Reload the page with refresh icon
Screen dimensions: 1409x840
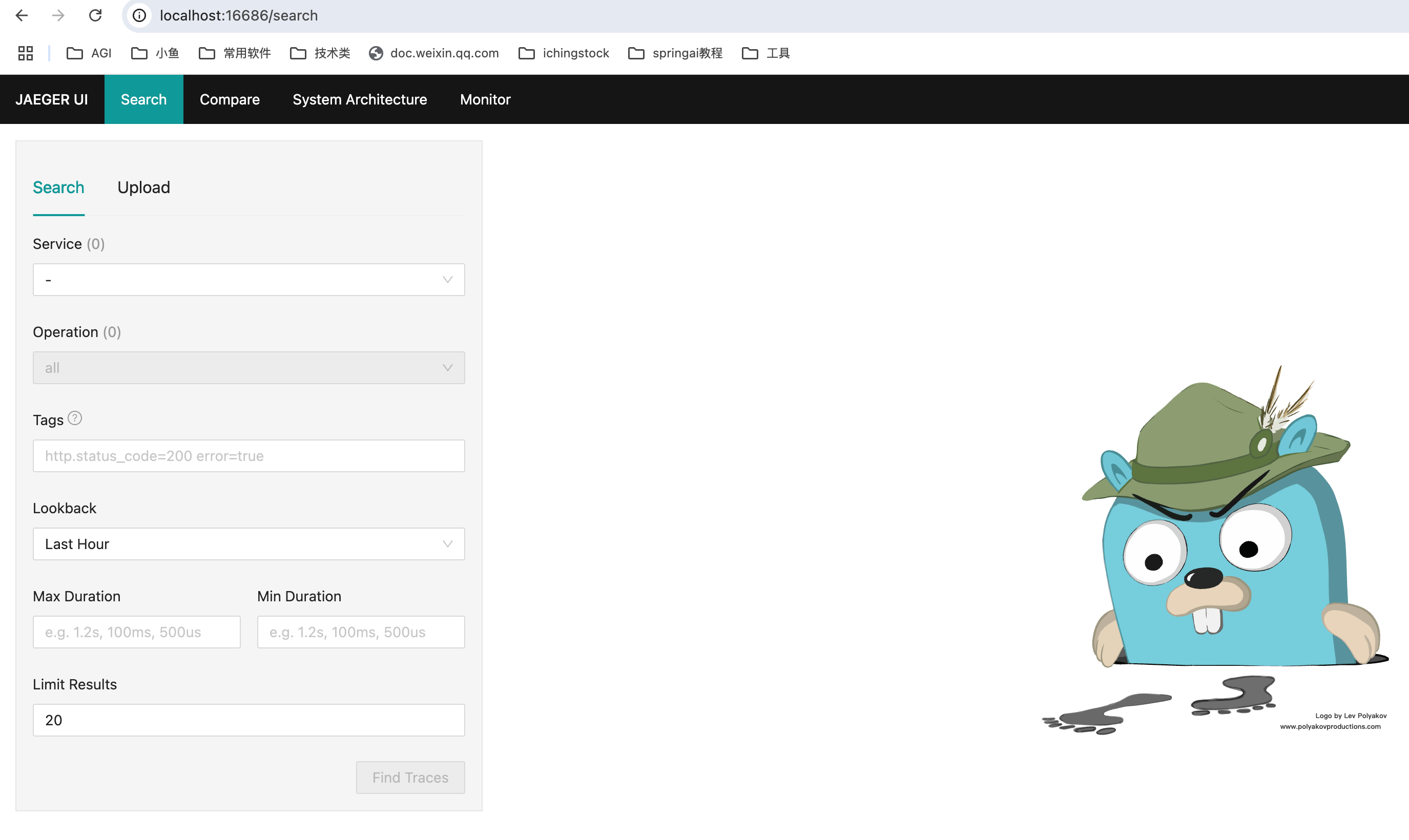click(x=95, y=15)
